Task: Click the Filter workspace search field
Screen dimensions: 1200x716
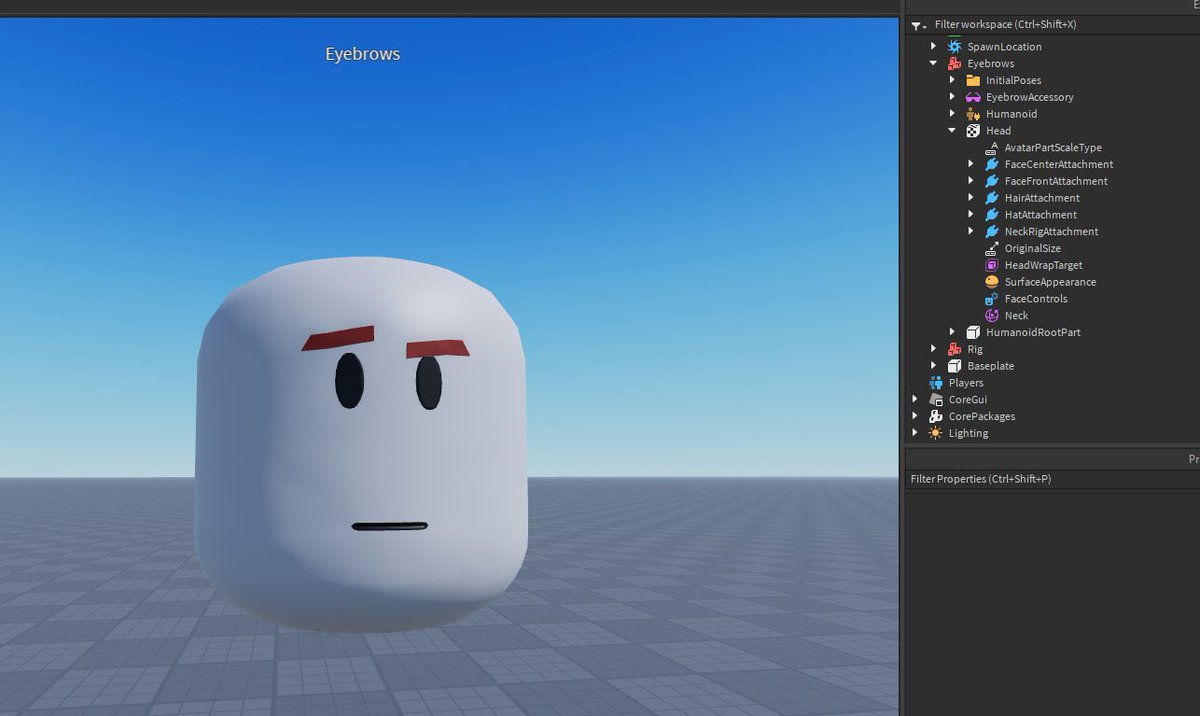Action: click(x=1065, y=25)
